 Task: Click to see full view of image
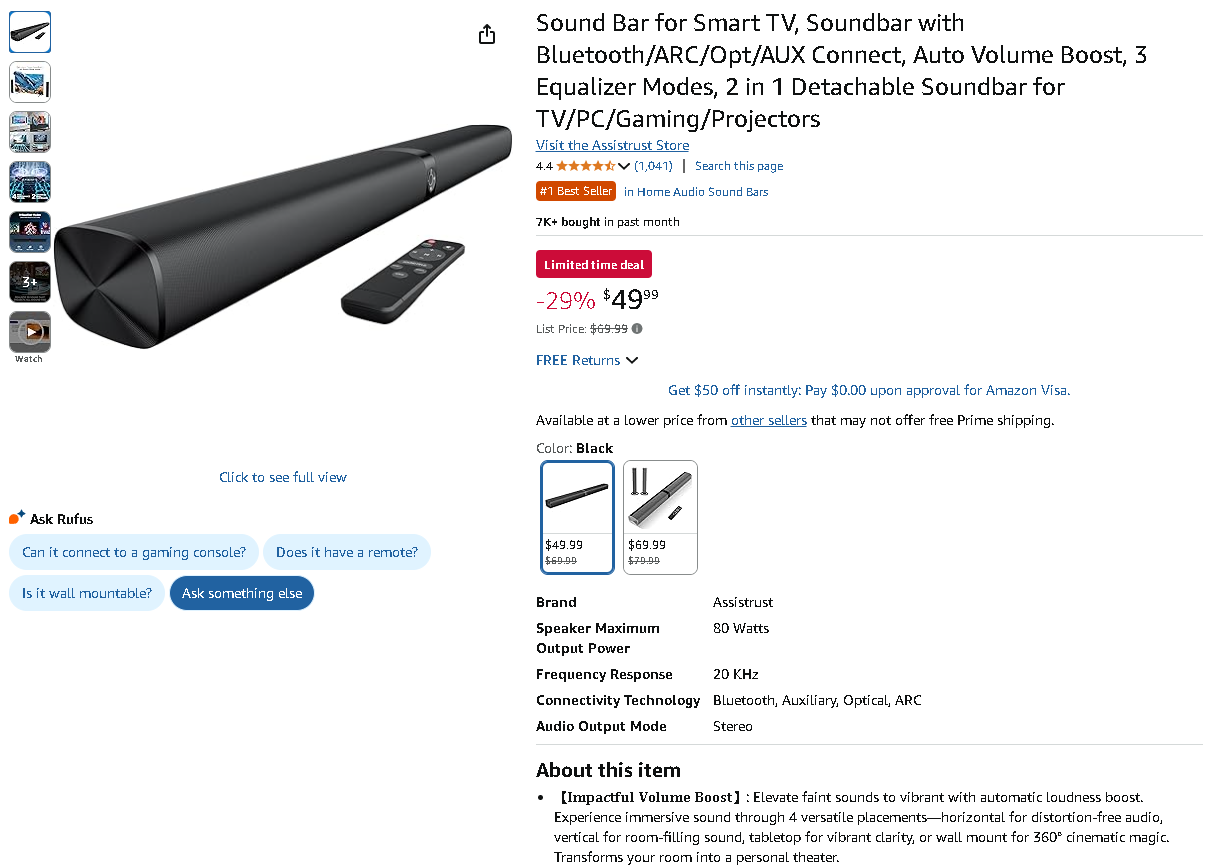coord(283,477)
